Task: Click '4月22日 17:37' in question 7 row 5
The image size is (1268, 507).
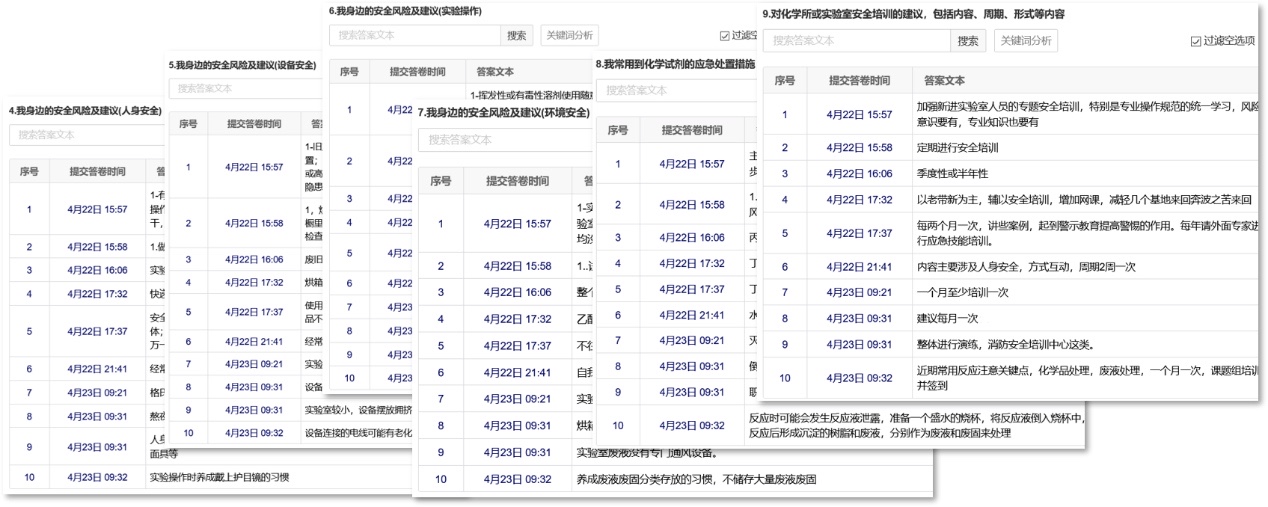Action: point(517,346)
